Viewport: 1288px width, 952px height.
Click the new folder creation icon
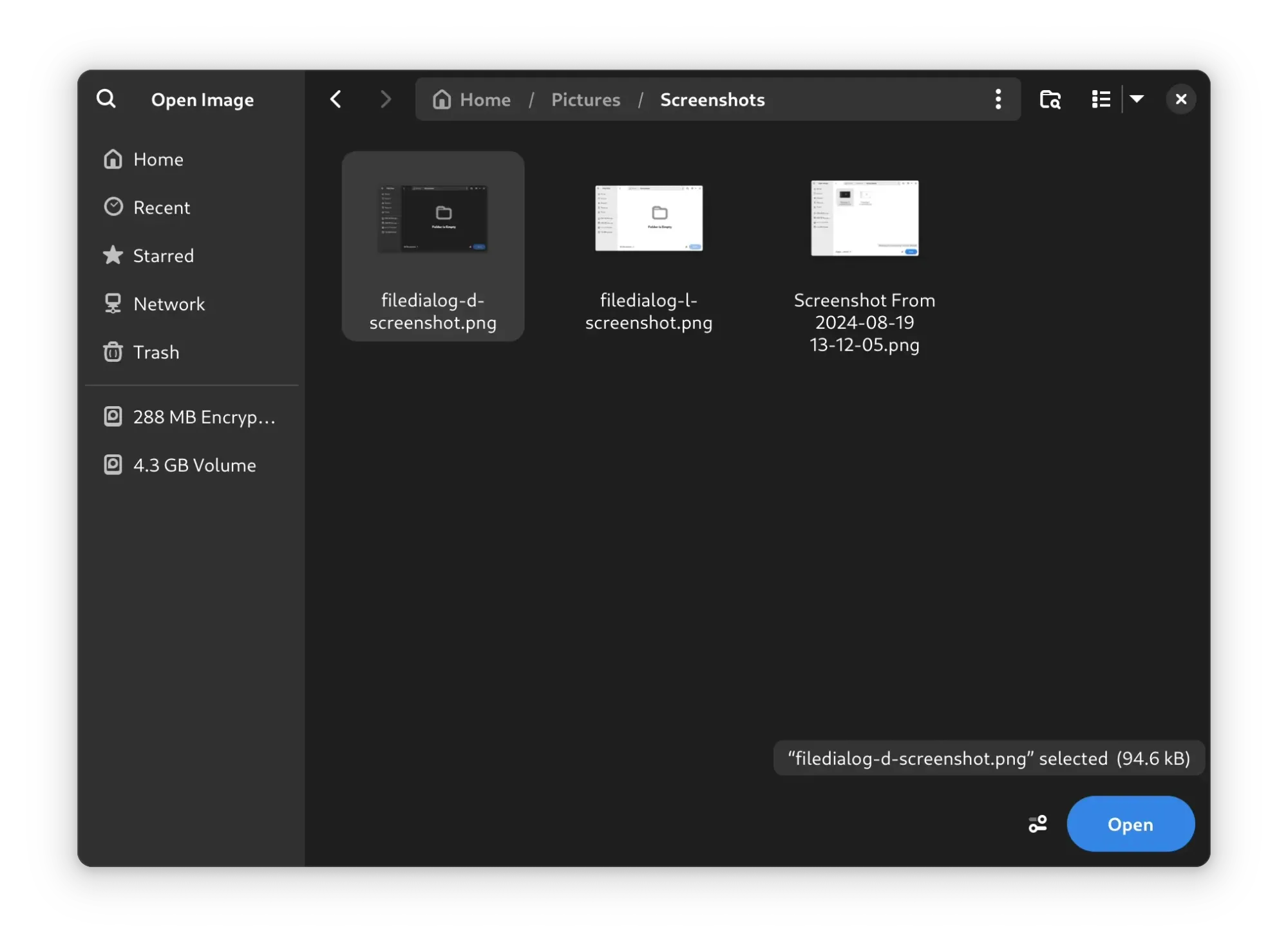click(1050, 99)
